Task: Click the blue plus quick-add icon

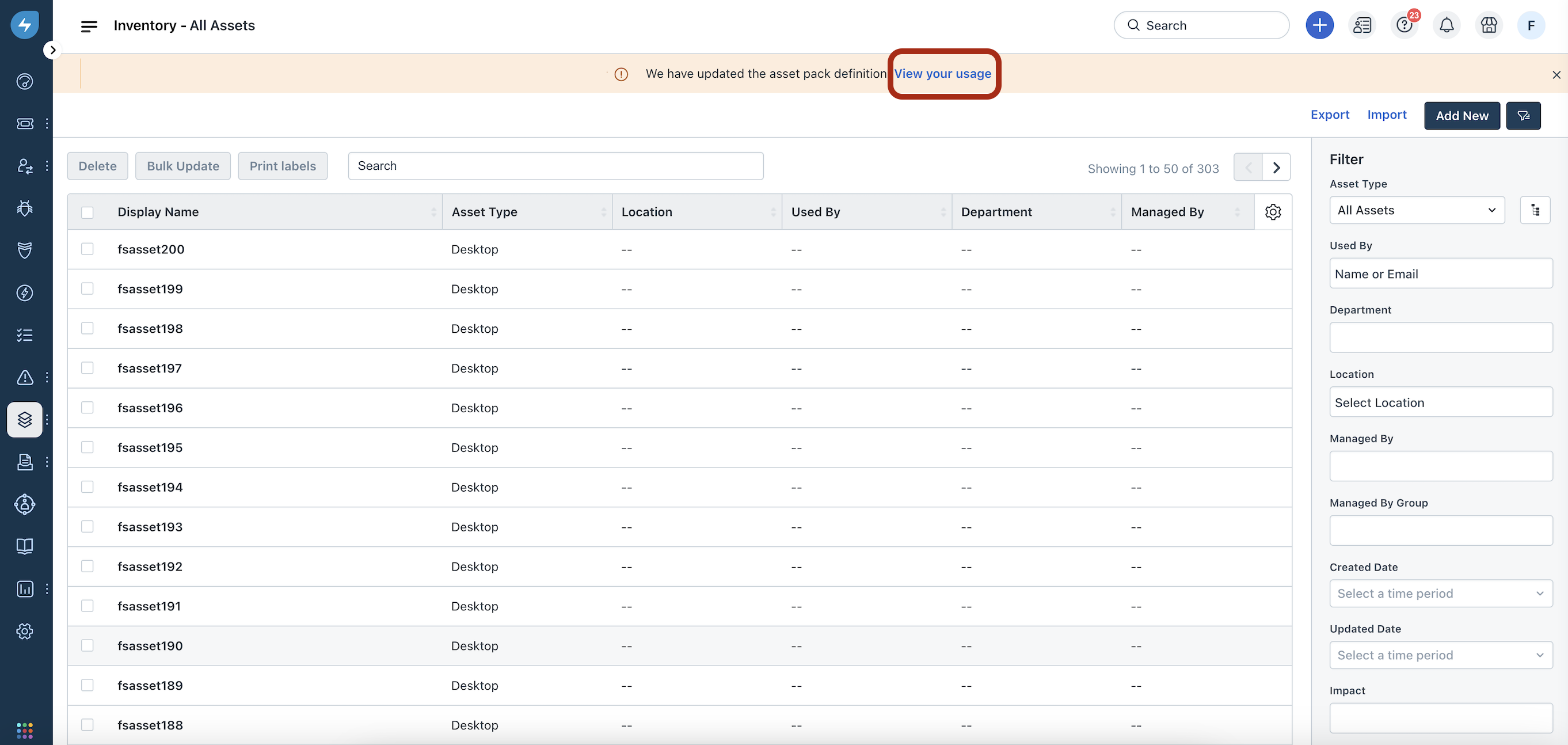Action: [x=1319, y=25]
